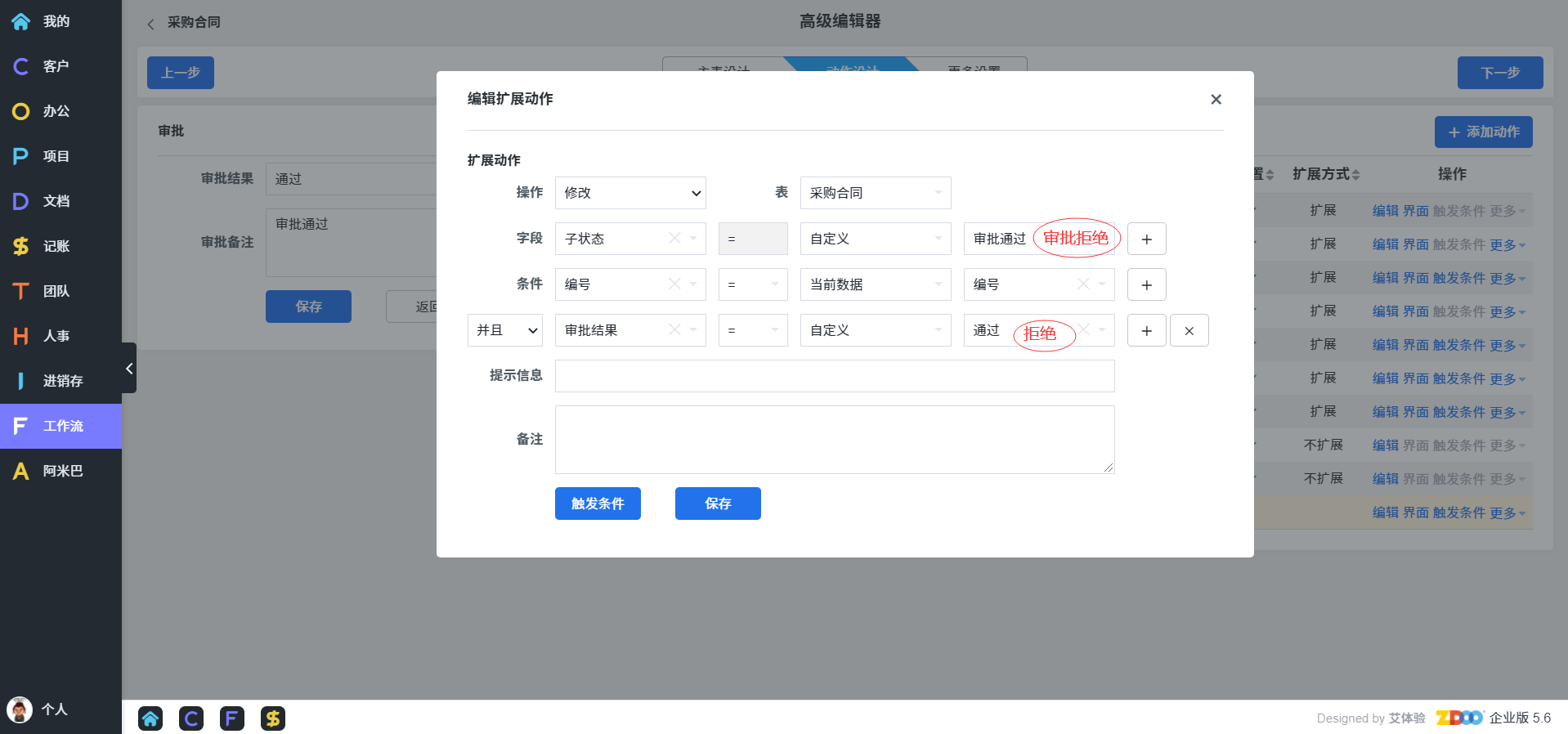This screenshot has height=734, width=1568.
Task: Open the 客户 module in sidebar
Action: point(56,66)
